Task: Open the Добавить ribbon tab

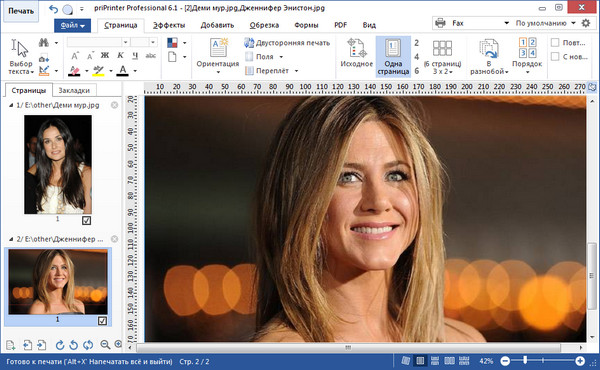Action: 217,25
